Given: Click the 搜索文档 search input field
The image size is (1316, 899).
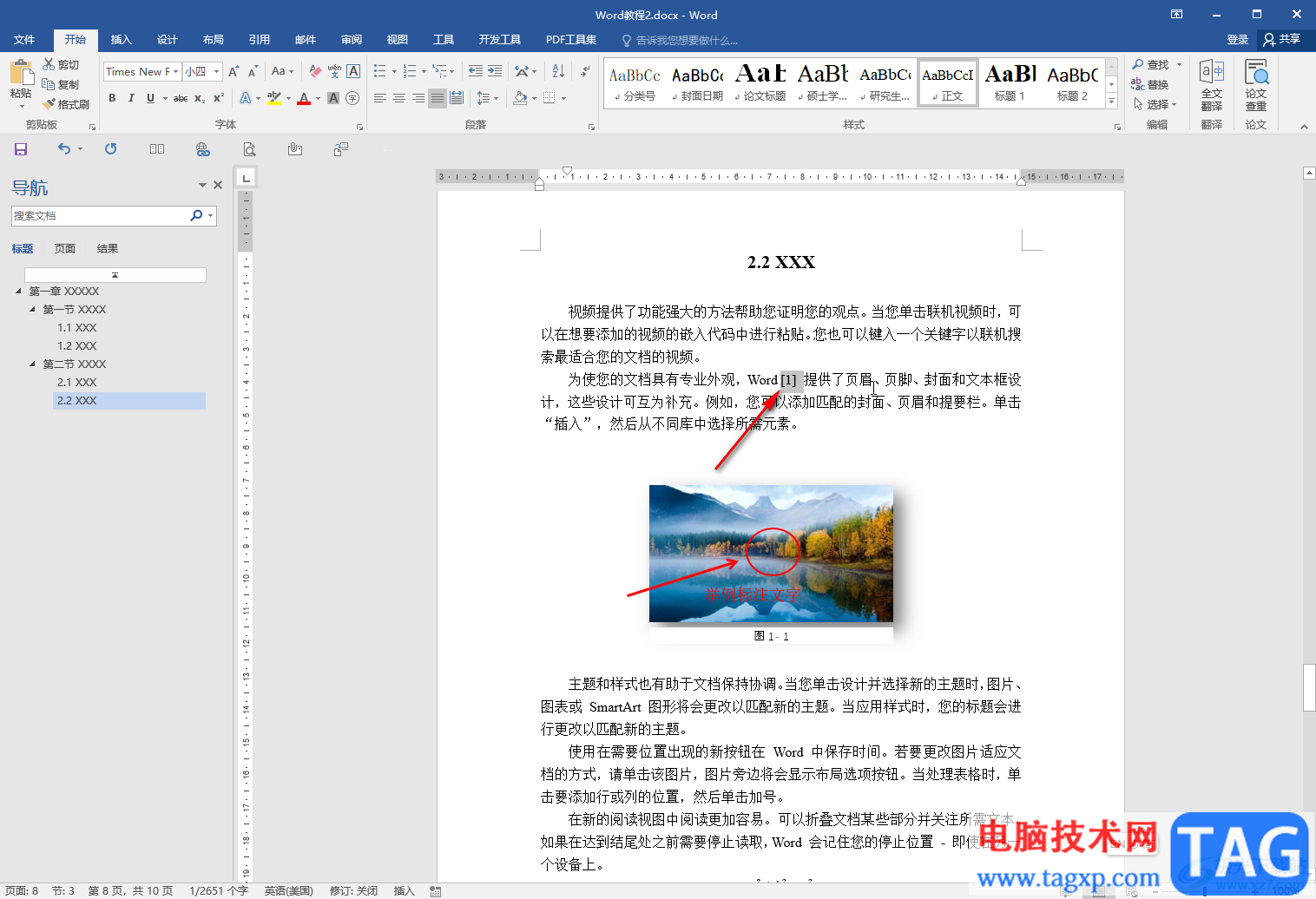Looking at the screenshot, I should 100,216.
